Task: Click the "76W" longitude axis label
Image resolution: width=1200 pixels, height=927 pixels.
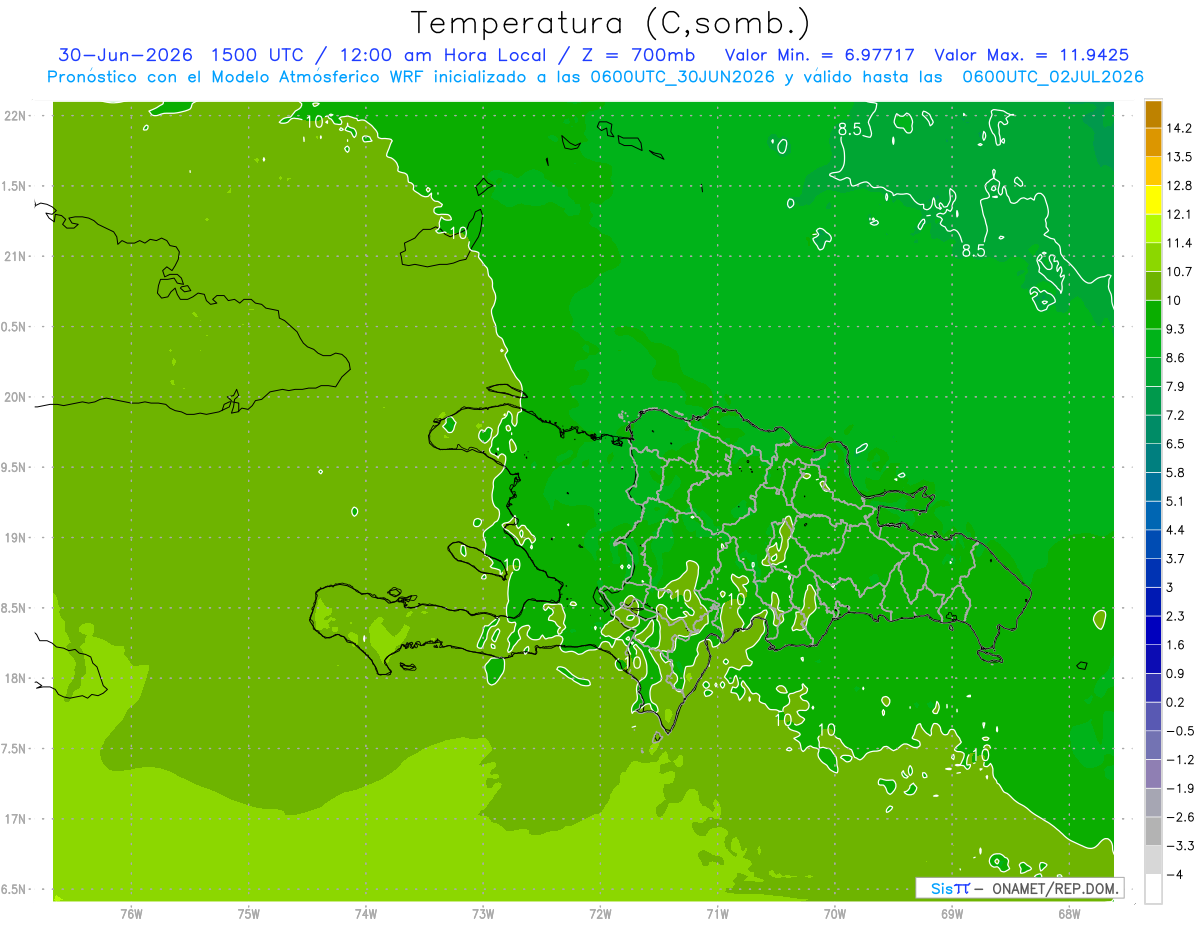Action: (131, 914)
